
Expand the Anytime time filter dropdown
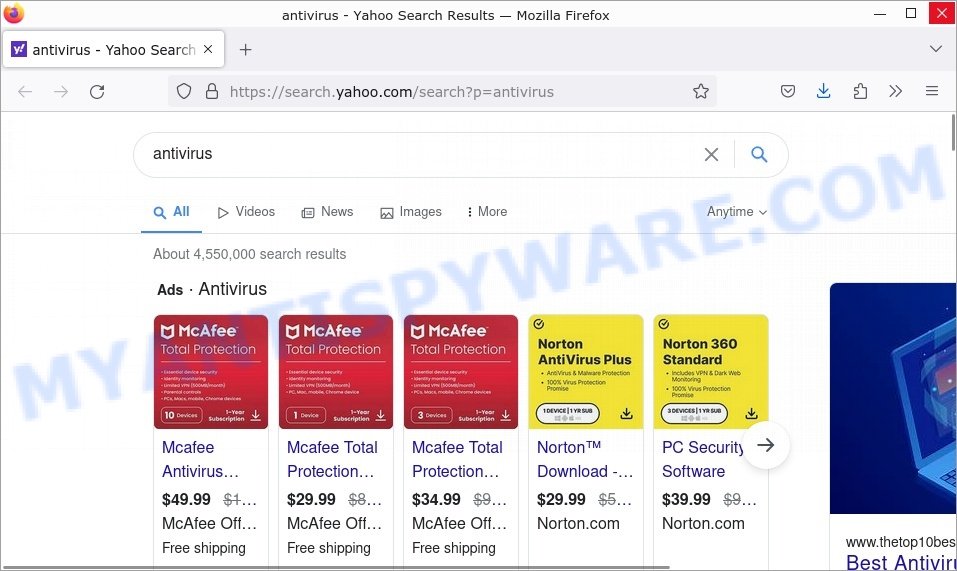tap(737, 212)
